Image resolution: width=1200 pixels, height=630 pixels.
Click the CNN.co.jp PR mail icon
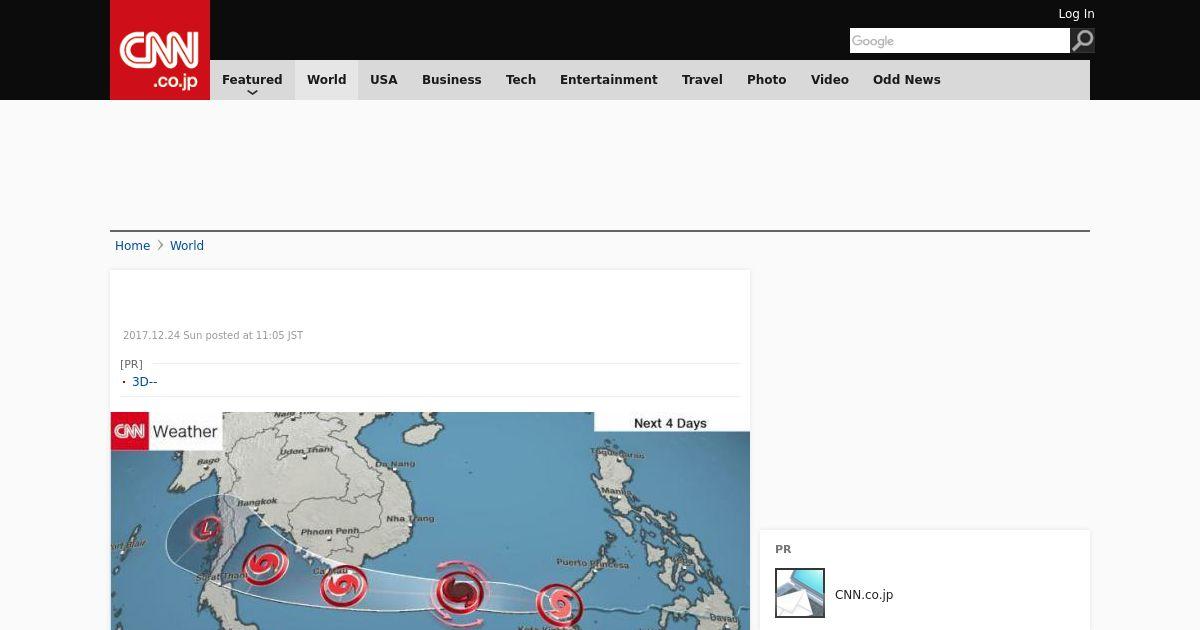[x=800, y=593]
